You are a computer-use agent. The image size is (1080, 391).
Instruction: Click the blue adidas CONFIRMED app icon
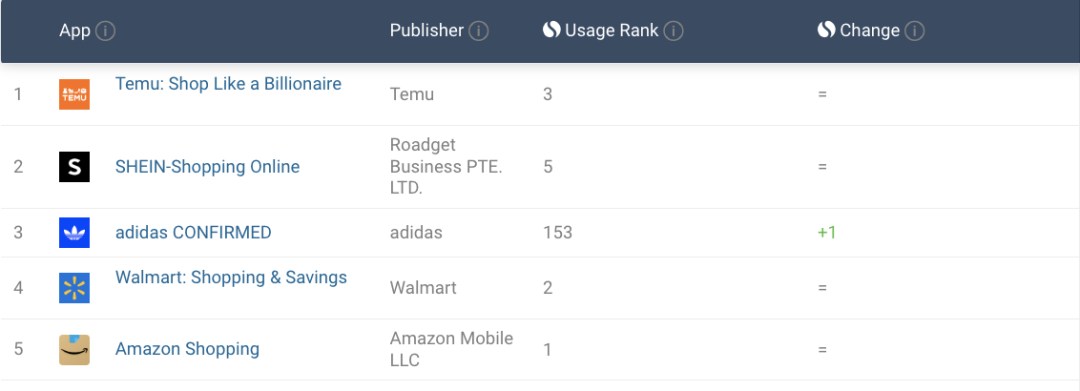point(74,233)
